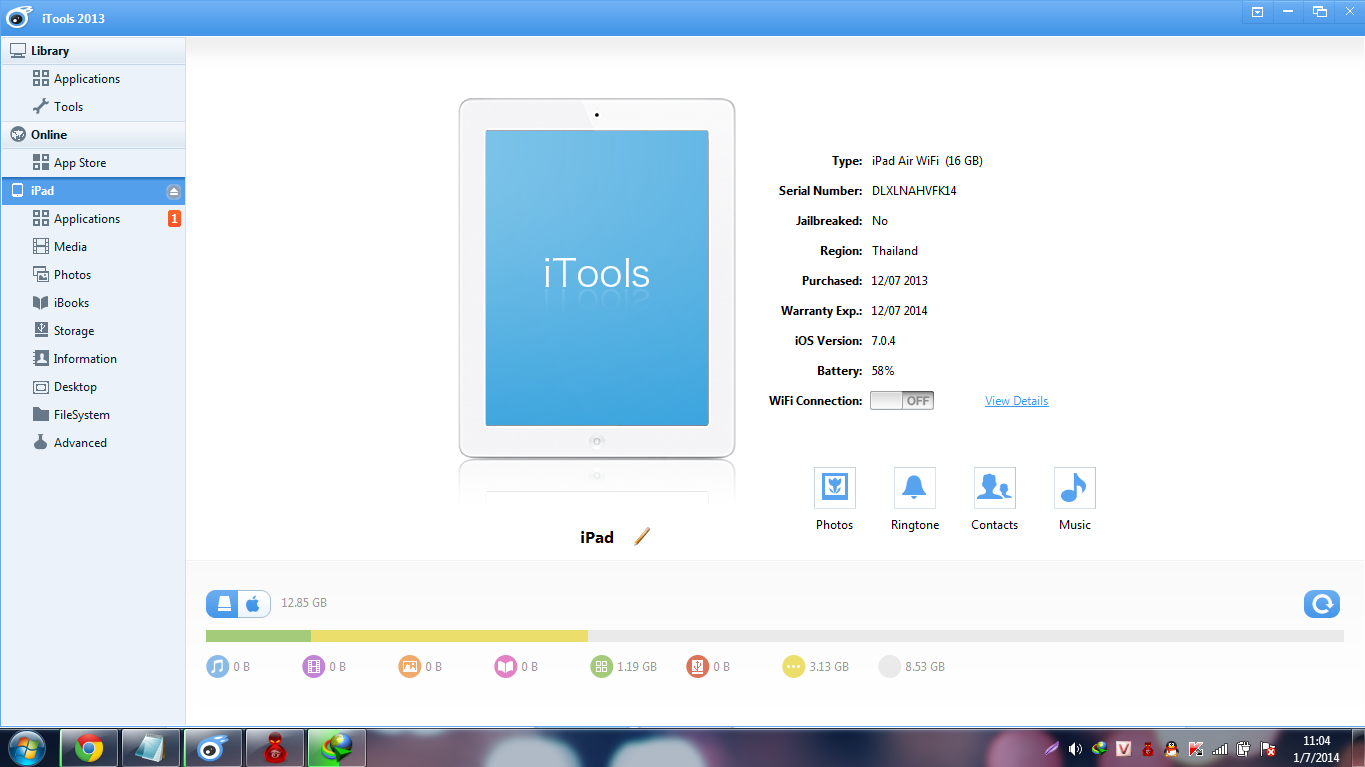Click the iOS version 7.0.4 value

[884, 341]
